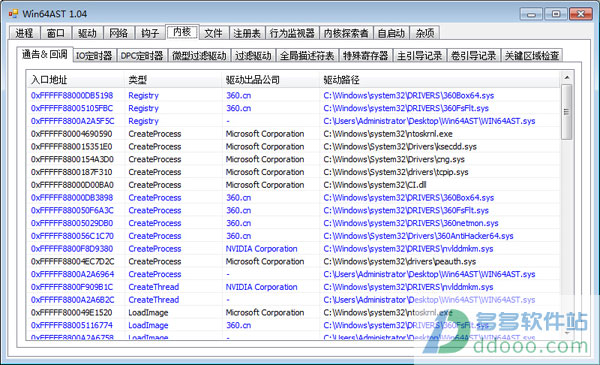This screenshot has width=600, height=365.
Task: Click the Win64AST title bar app icon
Action: [13, 14]
